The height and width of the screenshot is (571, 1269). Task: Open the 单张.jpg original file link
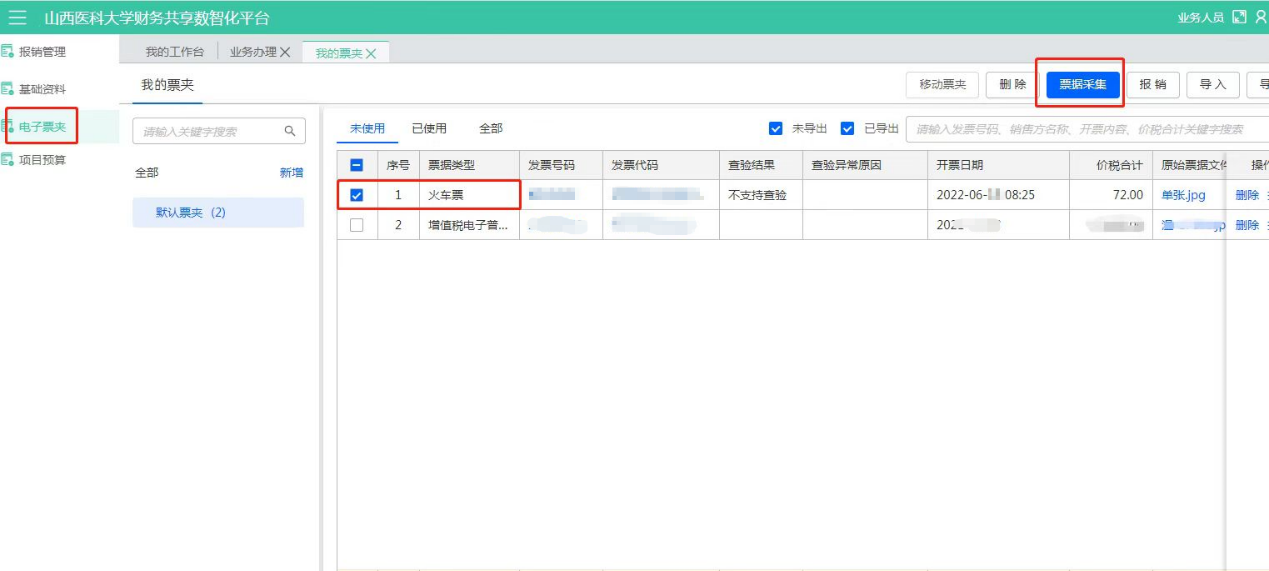pyautogui.click(x=1183, y=195)
